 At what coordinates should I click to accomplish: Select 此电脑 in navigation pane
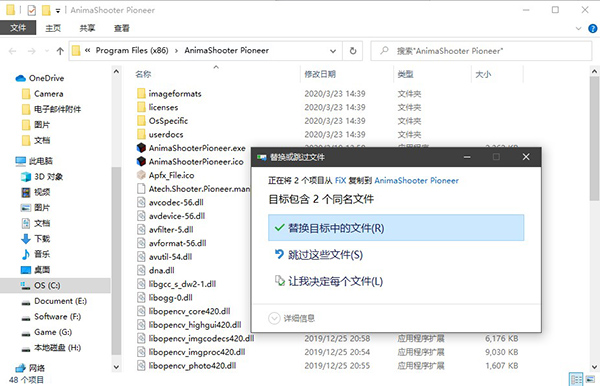pos(34,161)
